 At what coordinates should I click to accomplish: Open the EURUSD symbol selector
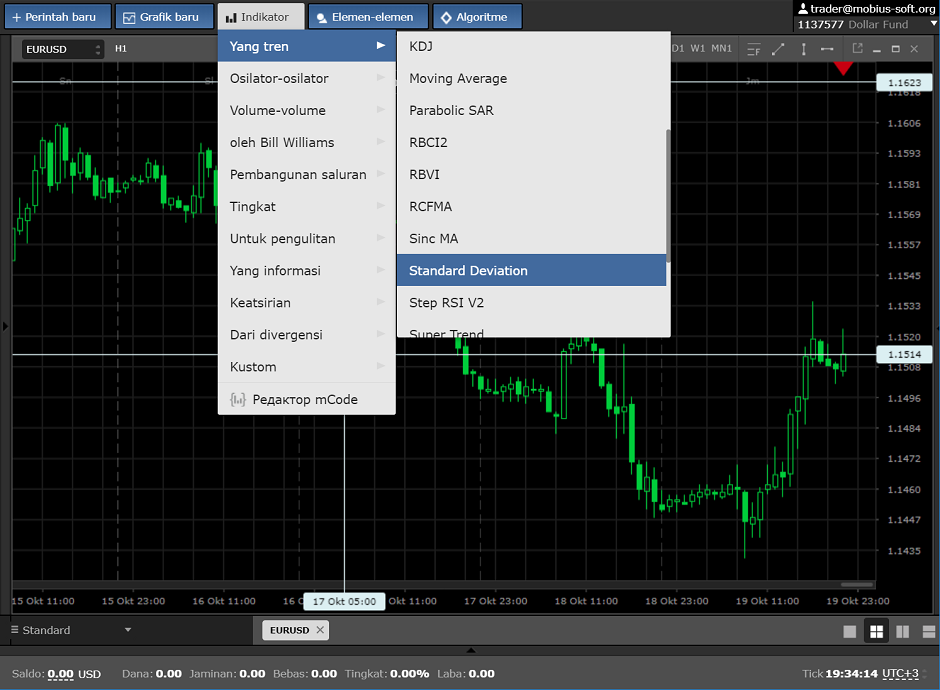point(63,49)
